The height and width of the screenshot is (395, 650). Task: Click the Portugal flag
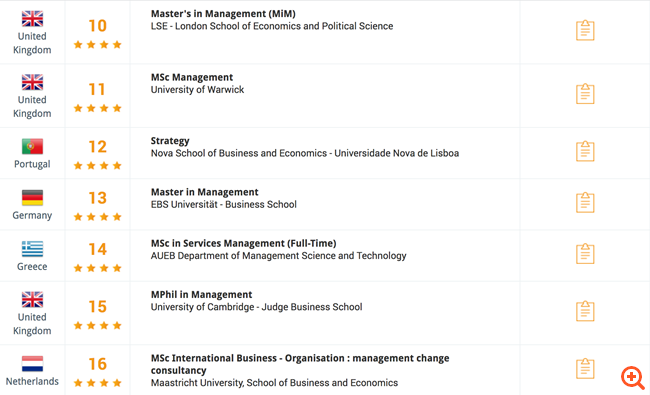pyautogui.click(x=32, y=146)
